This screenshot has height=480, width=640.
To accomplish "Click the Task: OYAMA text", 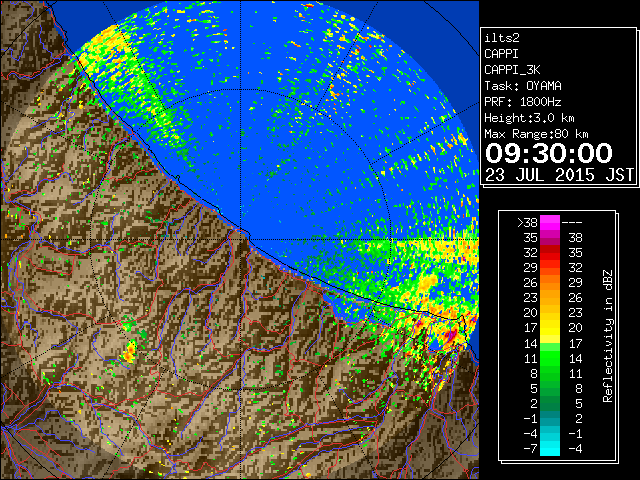I will coord(523,86).
